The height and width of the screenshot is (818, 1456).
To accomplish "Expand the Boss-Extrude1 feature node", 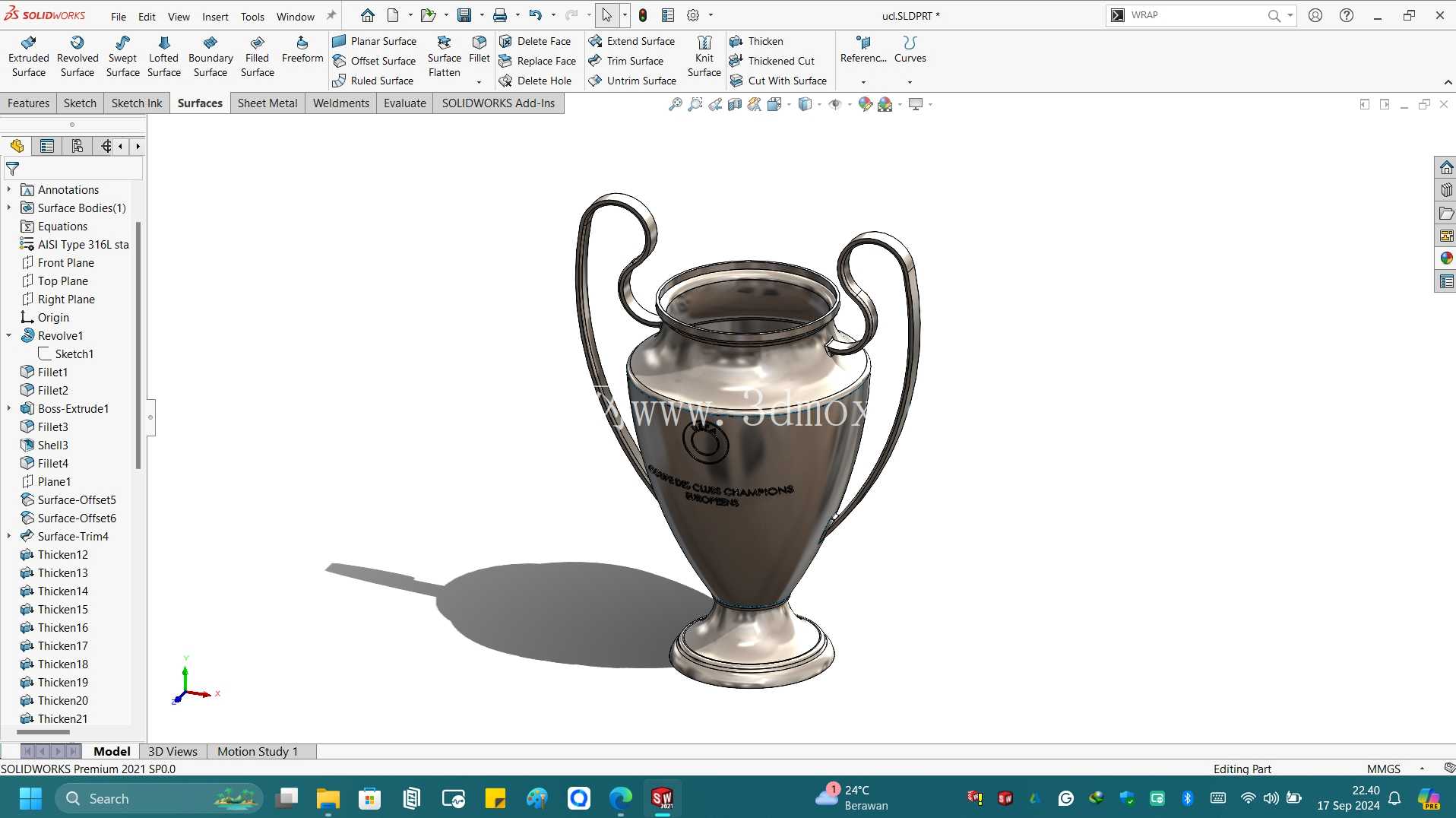I will pyautogui.click(x=9, y=408).
